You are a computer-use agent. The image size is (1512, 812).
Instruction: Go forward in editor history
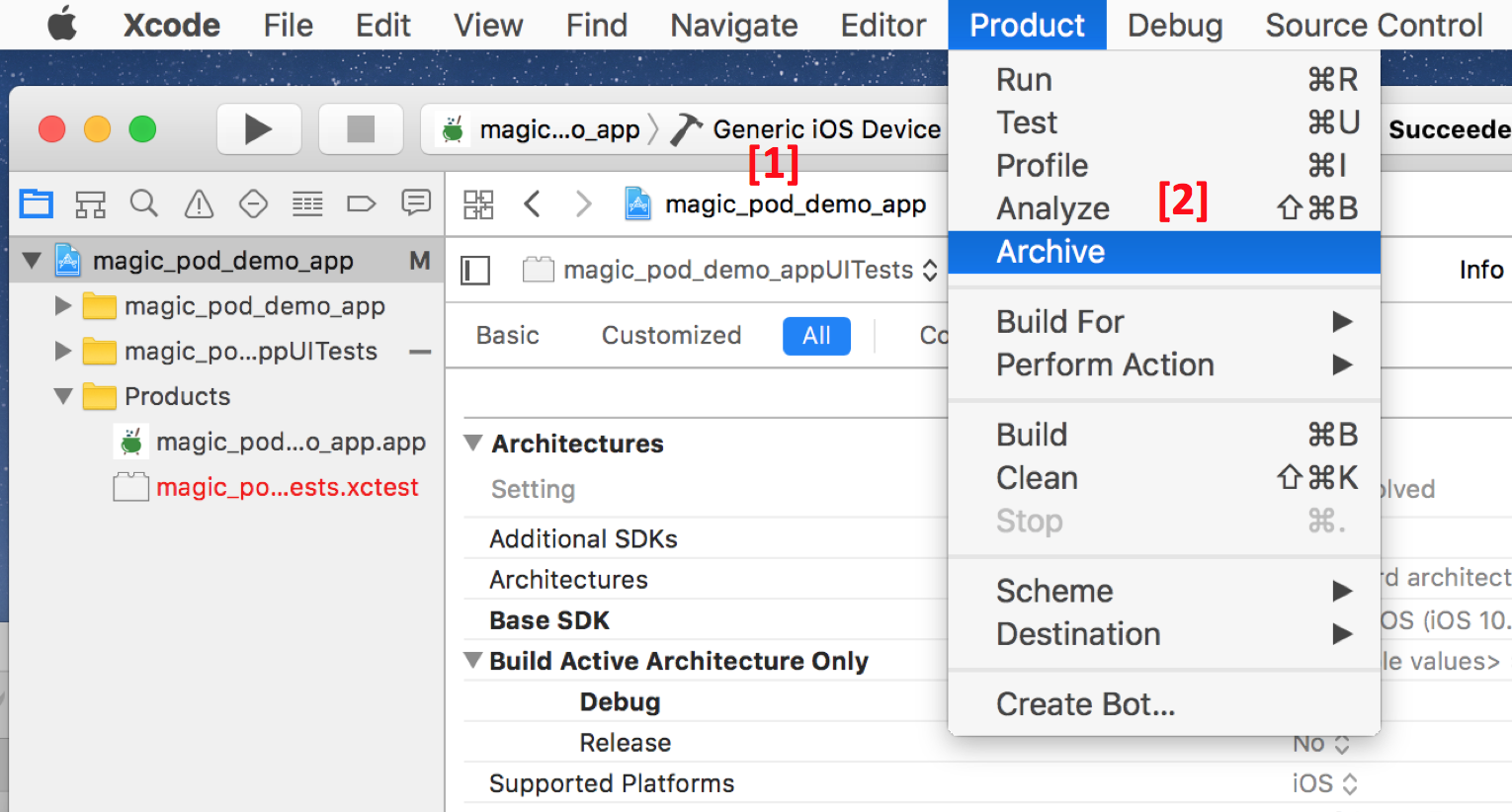(x=583, y=204)
